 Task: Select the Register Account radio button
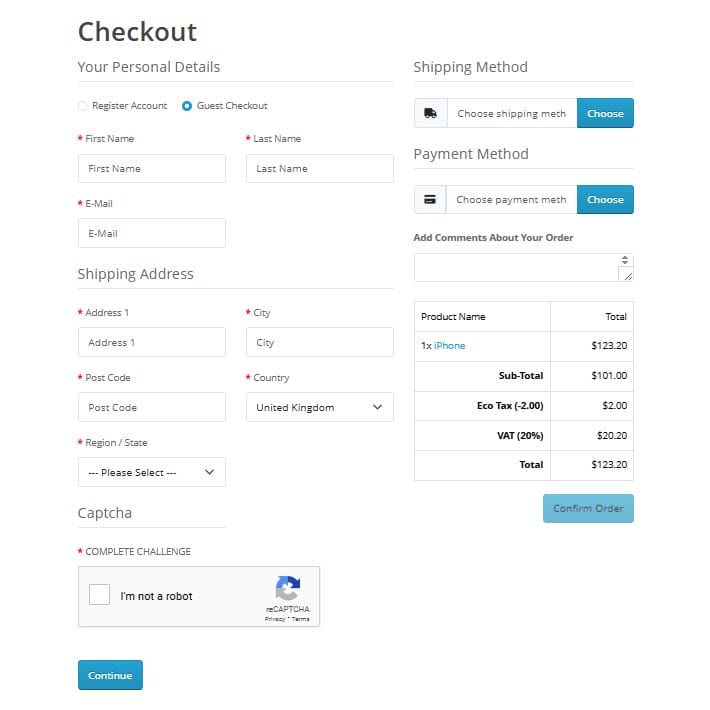(x=82, y=106)
